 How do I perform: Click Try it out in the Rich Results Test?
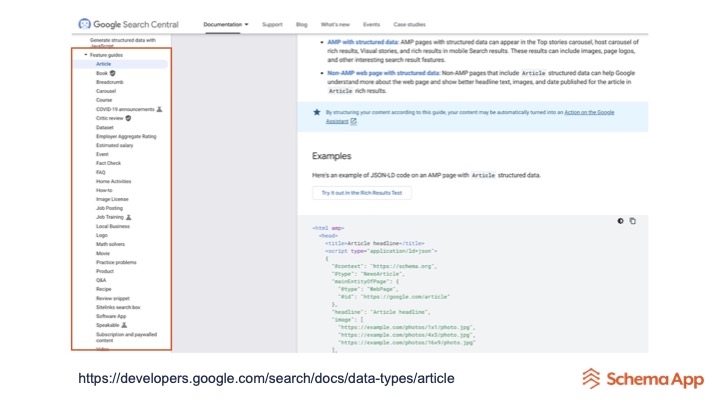[361, 193]
